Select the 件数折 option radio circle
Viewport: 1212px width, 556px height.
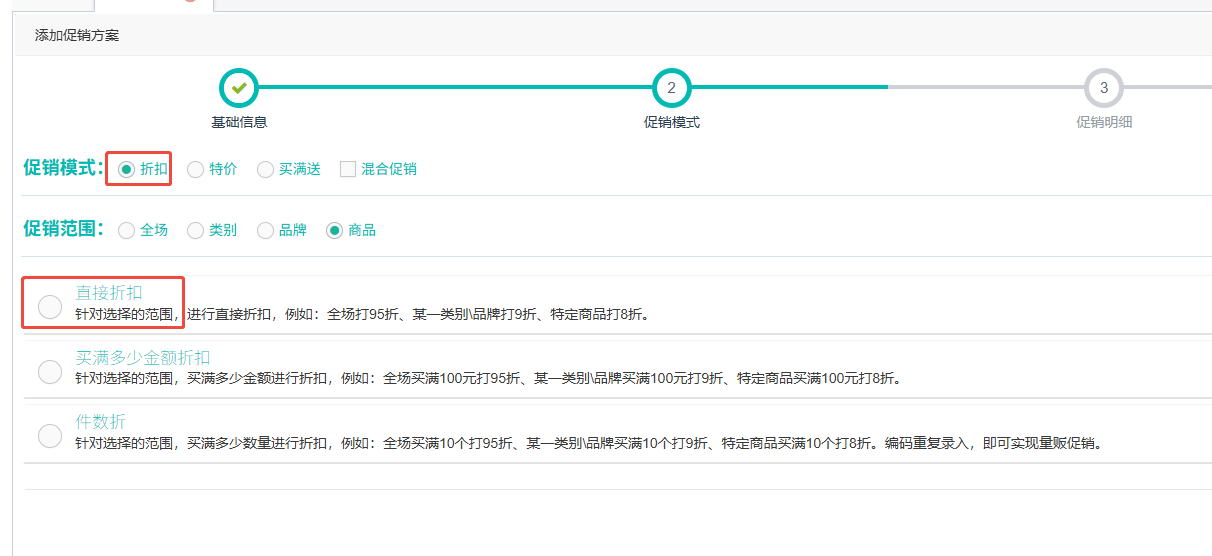[x=50, y=436]
